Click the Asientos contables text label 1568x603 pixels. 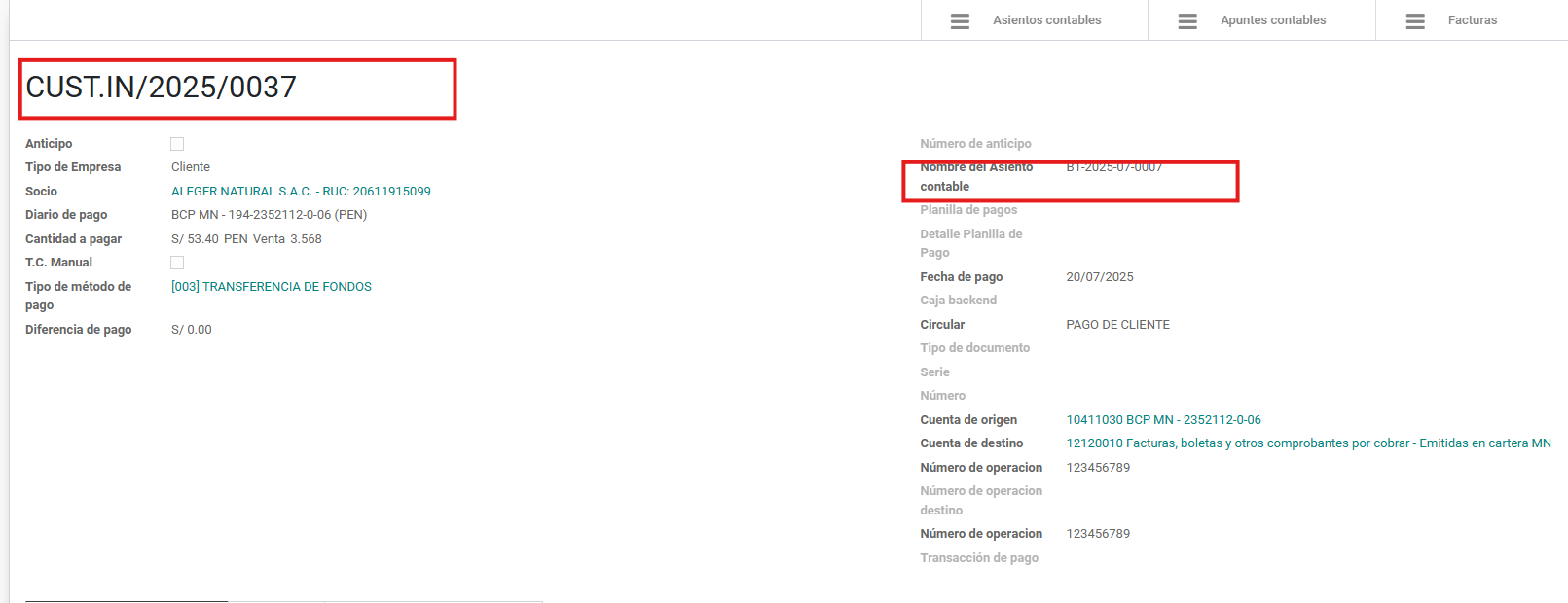tap(1046, 20)
